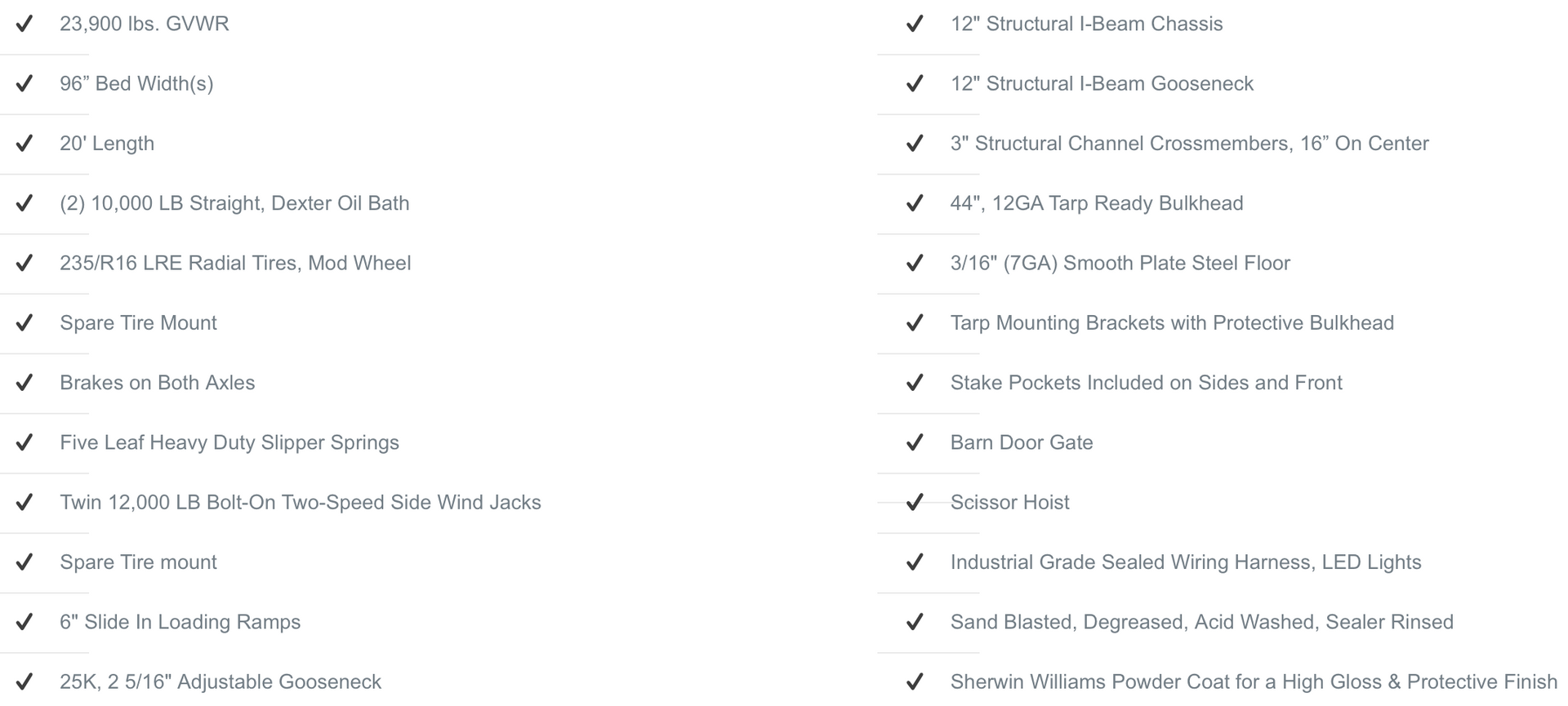The height and width of the screenshot is (706, 1568).
Task: Click the checkmark next to 6" Slide In Loading Ramps
Action: pyautogui.click(x=24, y=622)
